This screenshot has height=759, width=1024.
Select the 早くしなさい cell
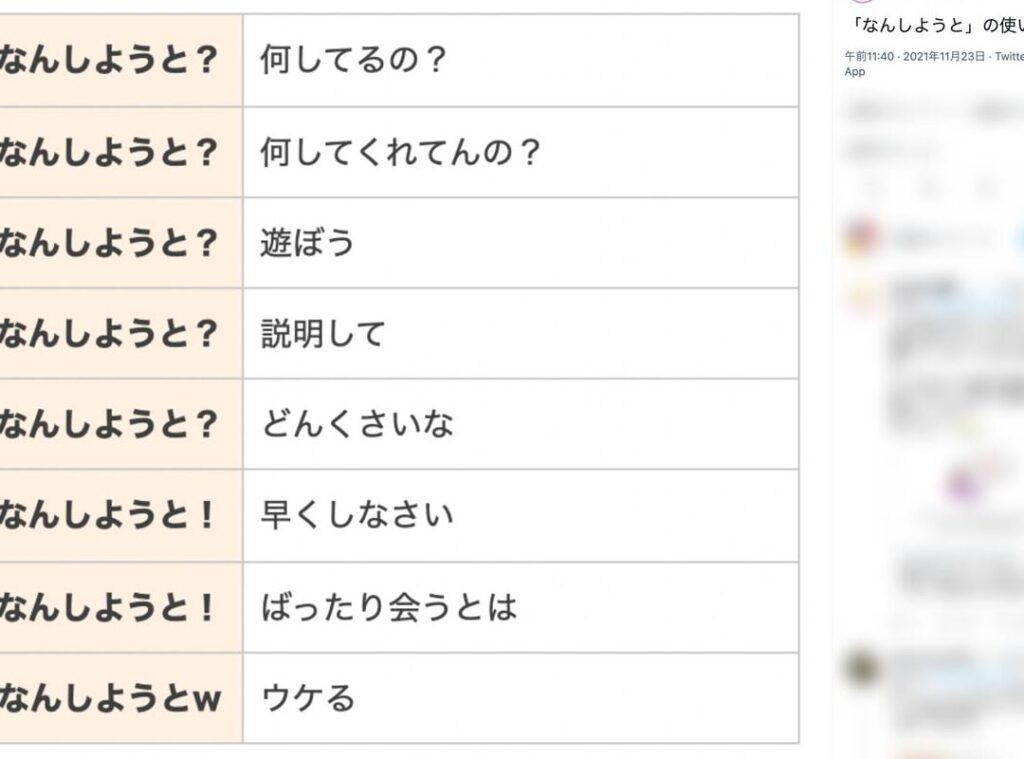click(520, 515)
